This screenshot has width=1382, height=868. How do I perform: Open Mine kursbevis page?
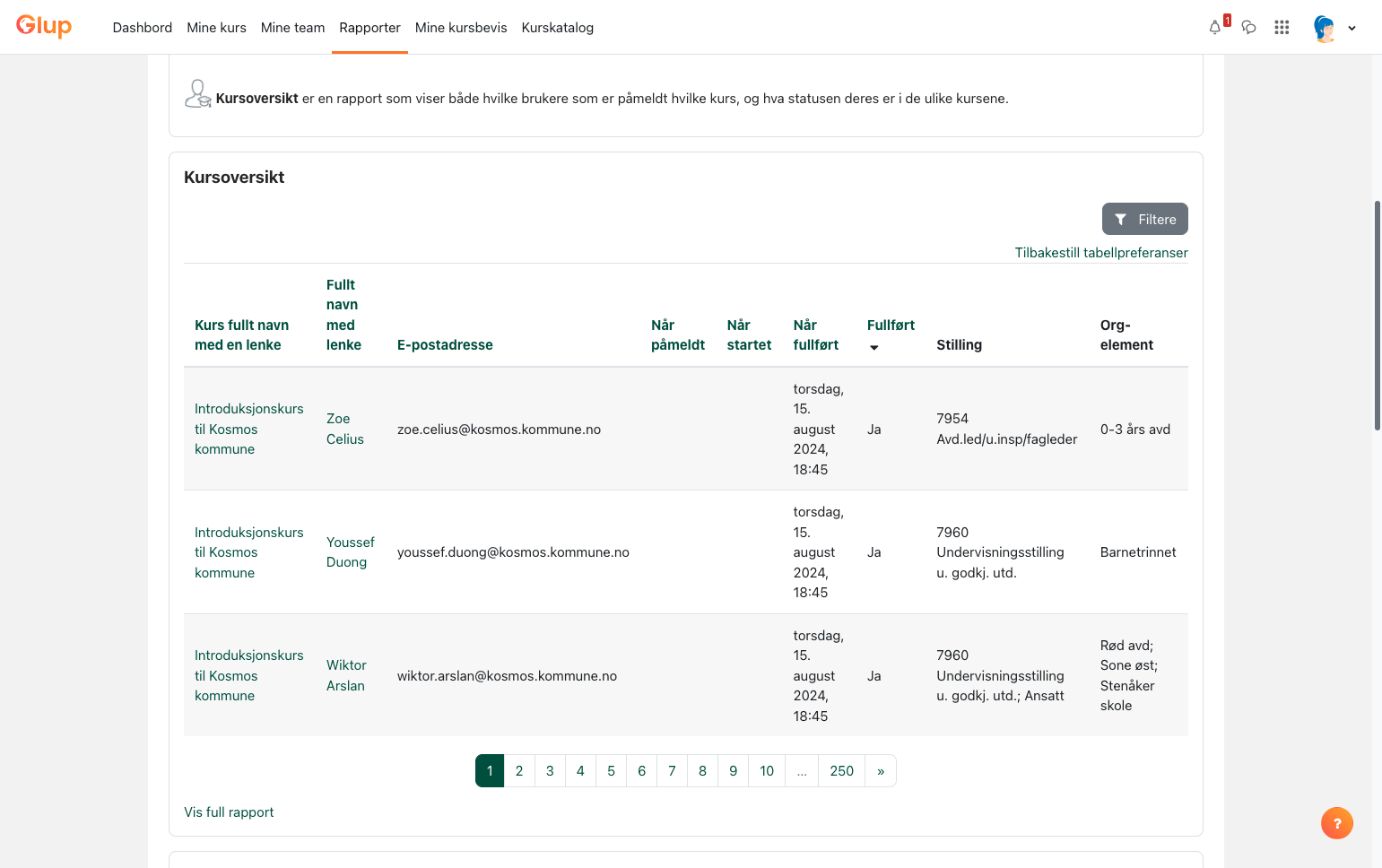click(461, 28)
